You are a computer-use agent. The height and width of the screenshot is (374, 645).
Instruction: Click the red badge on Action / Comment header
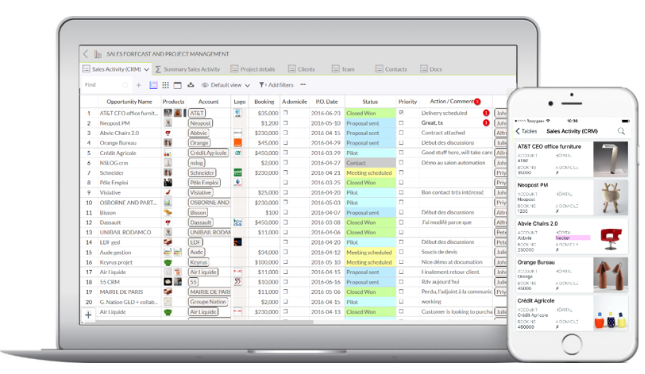(x=477, y=102)
